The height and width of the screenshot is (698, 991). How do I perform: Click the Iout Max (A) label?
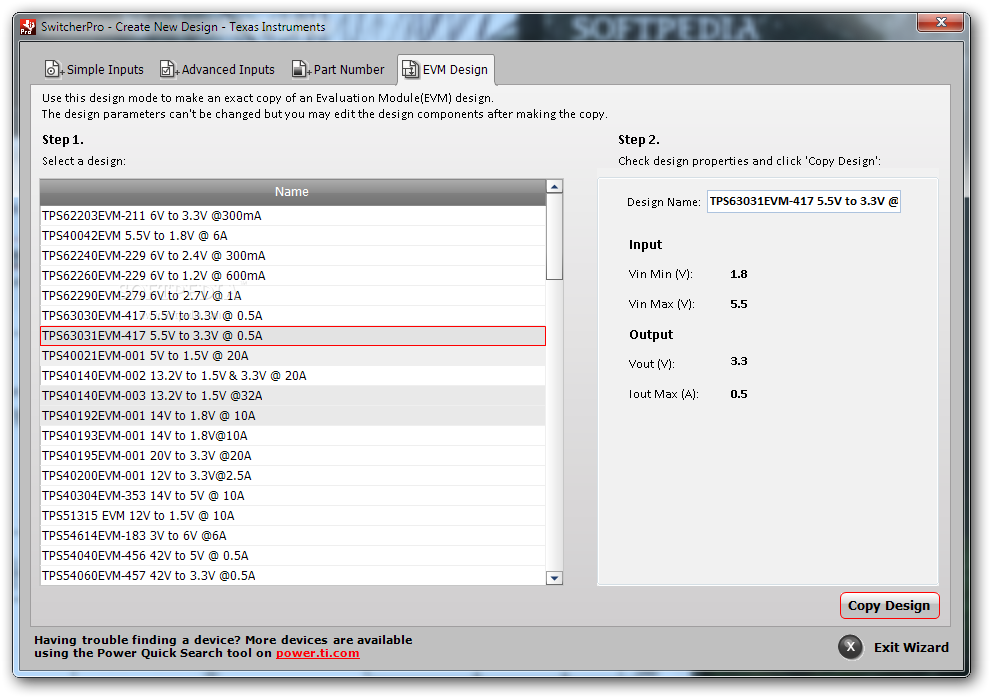coord(663,394)
